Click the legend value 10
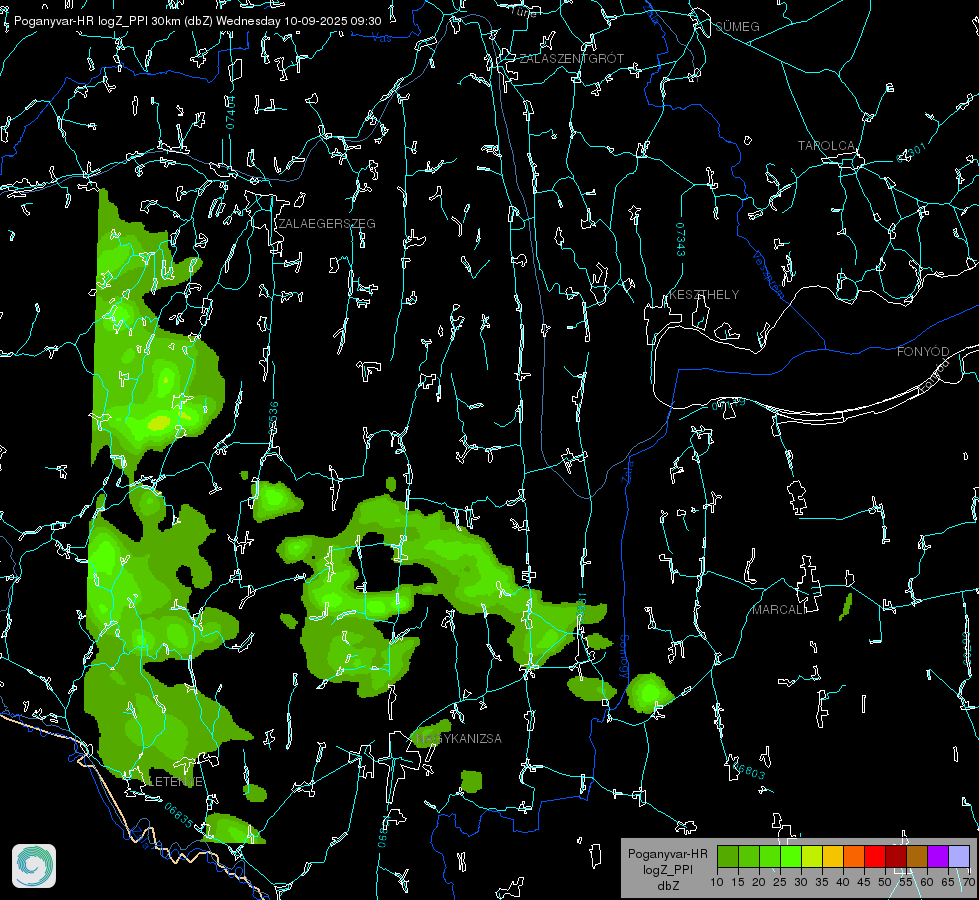This screenshot has width=979, height=900. (x=717, y=883)
